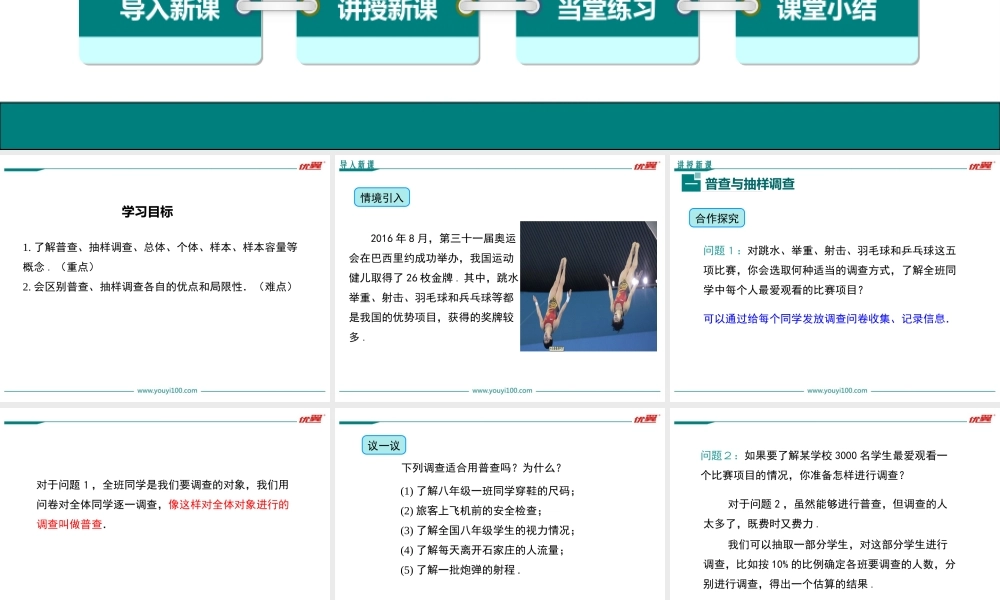1000x600 pixels.
Task: Select the 情境引入 label box
Action: [383, 197]
